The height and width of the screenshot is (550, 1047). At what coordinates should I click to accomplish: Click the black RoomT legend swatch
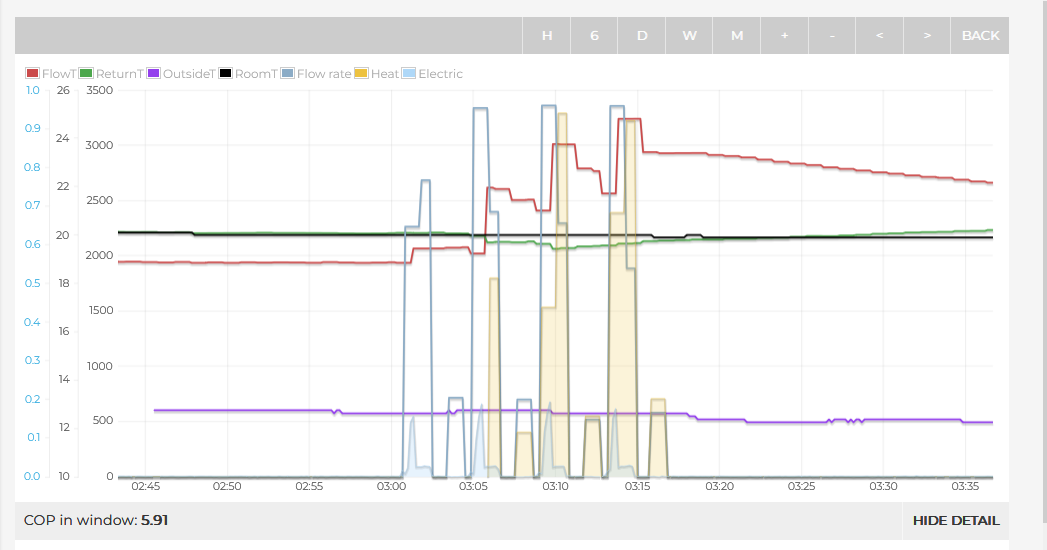click(226, 74)
